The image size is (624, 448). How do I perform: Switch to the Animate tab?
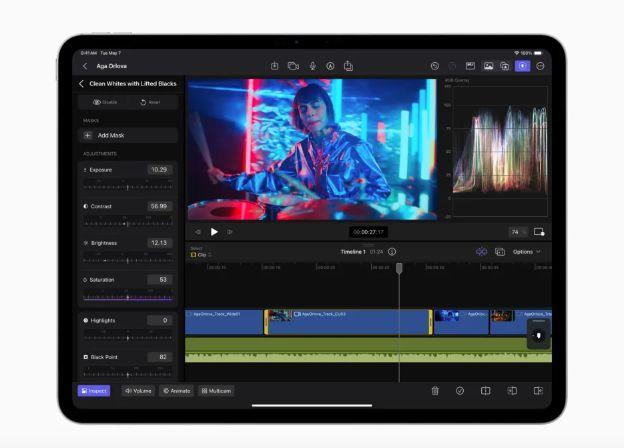[177, 391]
